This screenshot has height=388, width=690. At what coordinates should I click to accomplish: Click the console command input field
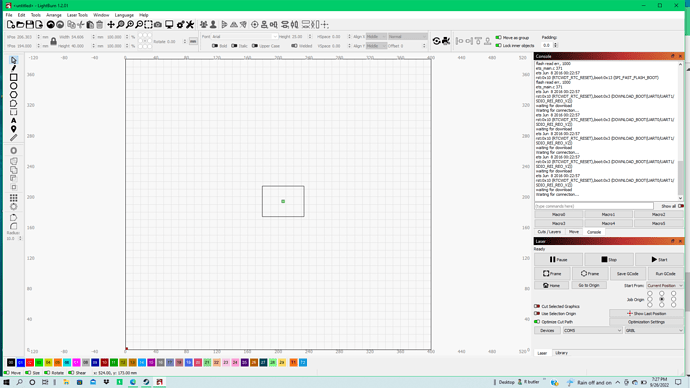pyautogui.click(x=594, y=206)
